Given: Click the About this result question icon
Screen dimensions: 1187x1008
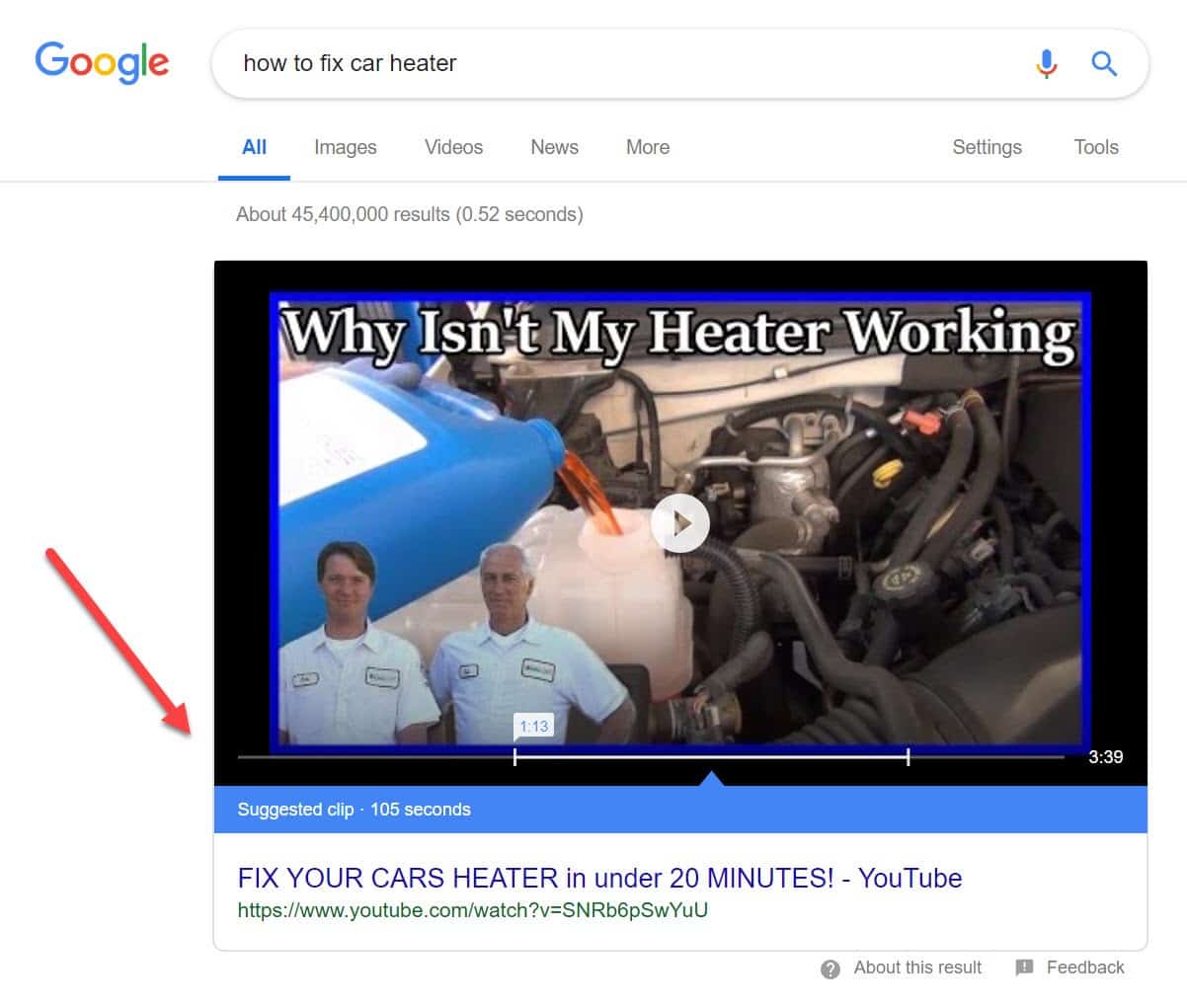Looking at the screenshot, I should (x=831, y=969).
